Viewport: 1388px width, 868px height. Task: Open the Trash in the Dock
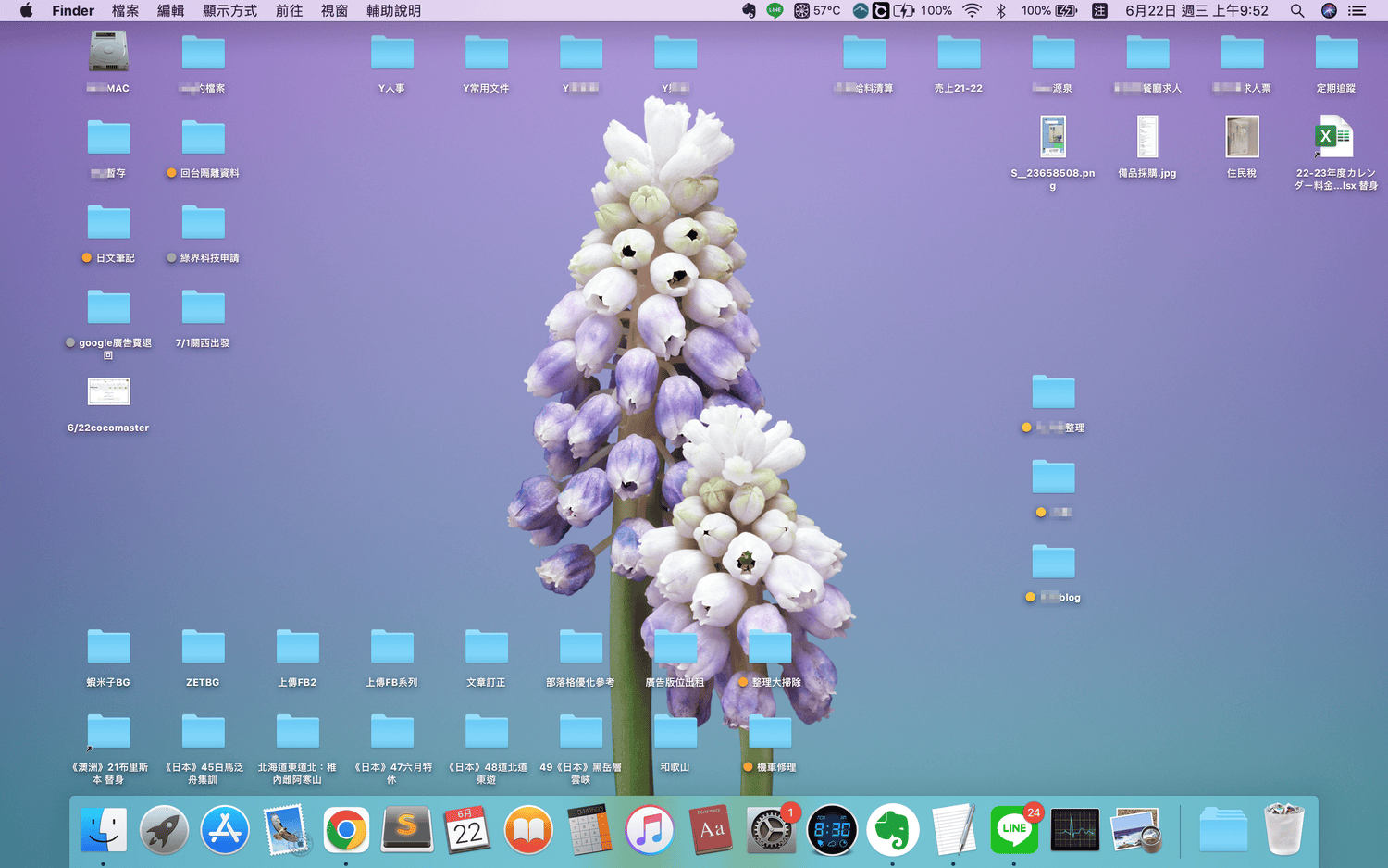click(1284, 830)
